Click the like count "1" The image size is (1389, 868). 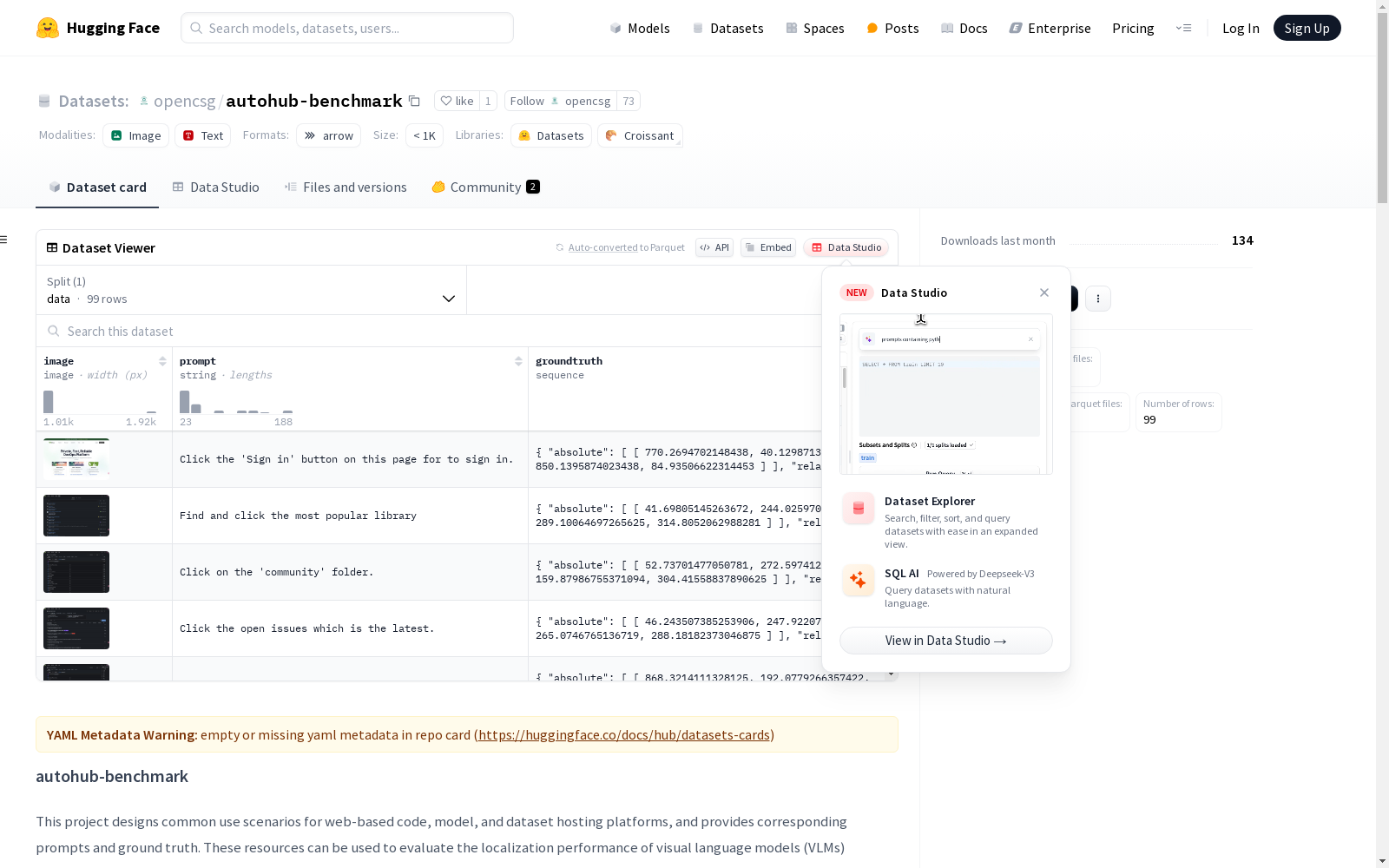[x=488, y=101]
